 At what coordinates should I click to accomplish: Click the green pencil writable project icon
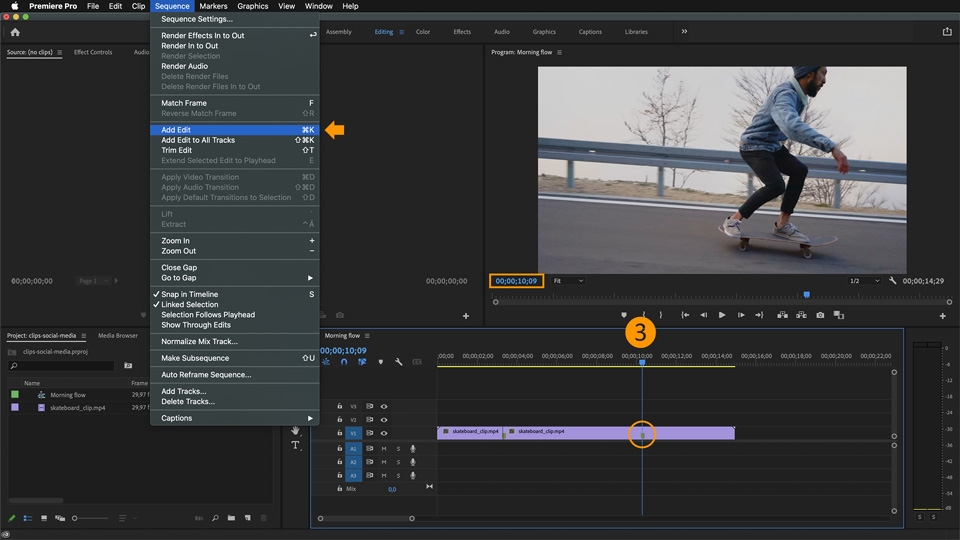[12, 518]
